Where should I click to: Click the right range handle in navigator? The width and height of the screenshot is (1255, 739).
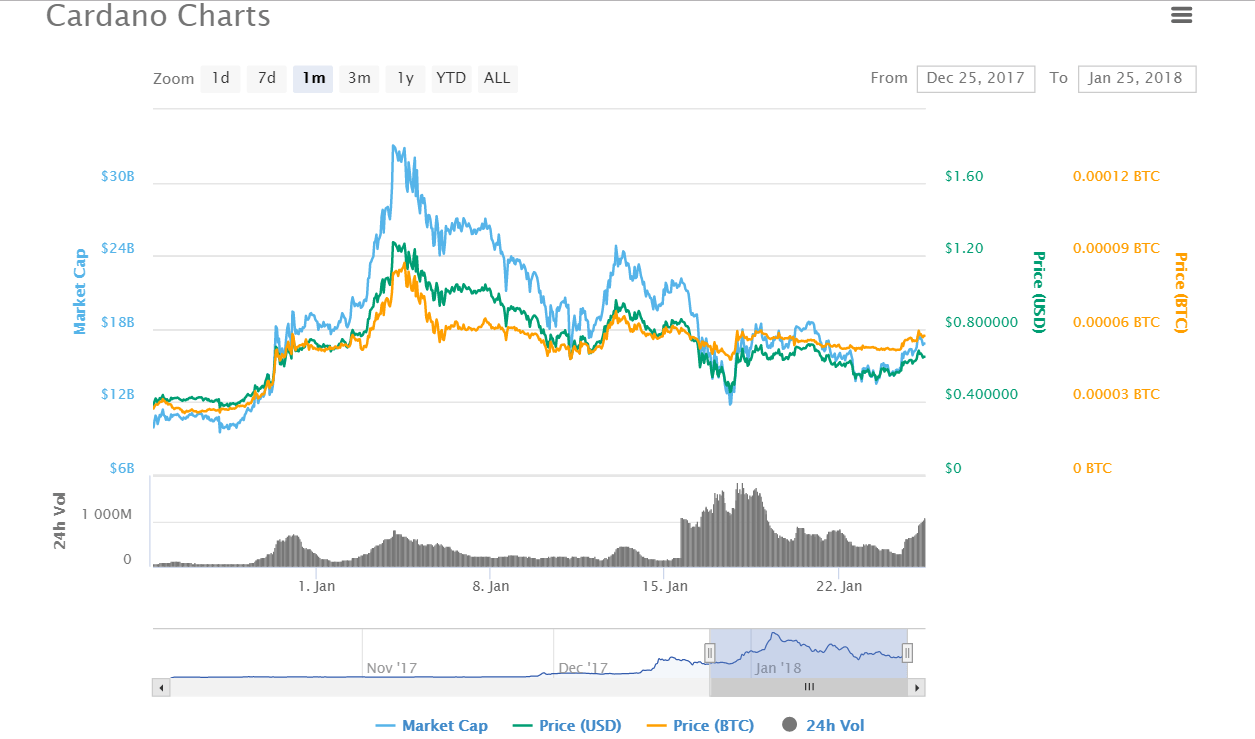tap(907, 653)
